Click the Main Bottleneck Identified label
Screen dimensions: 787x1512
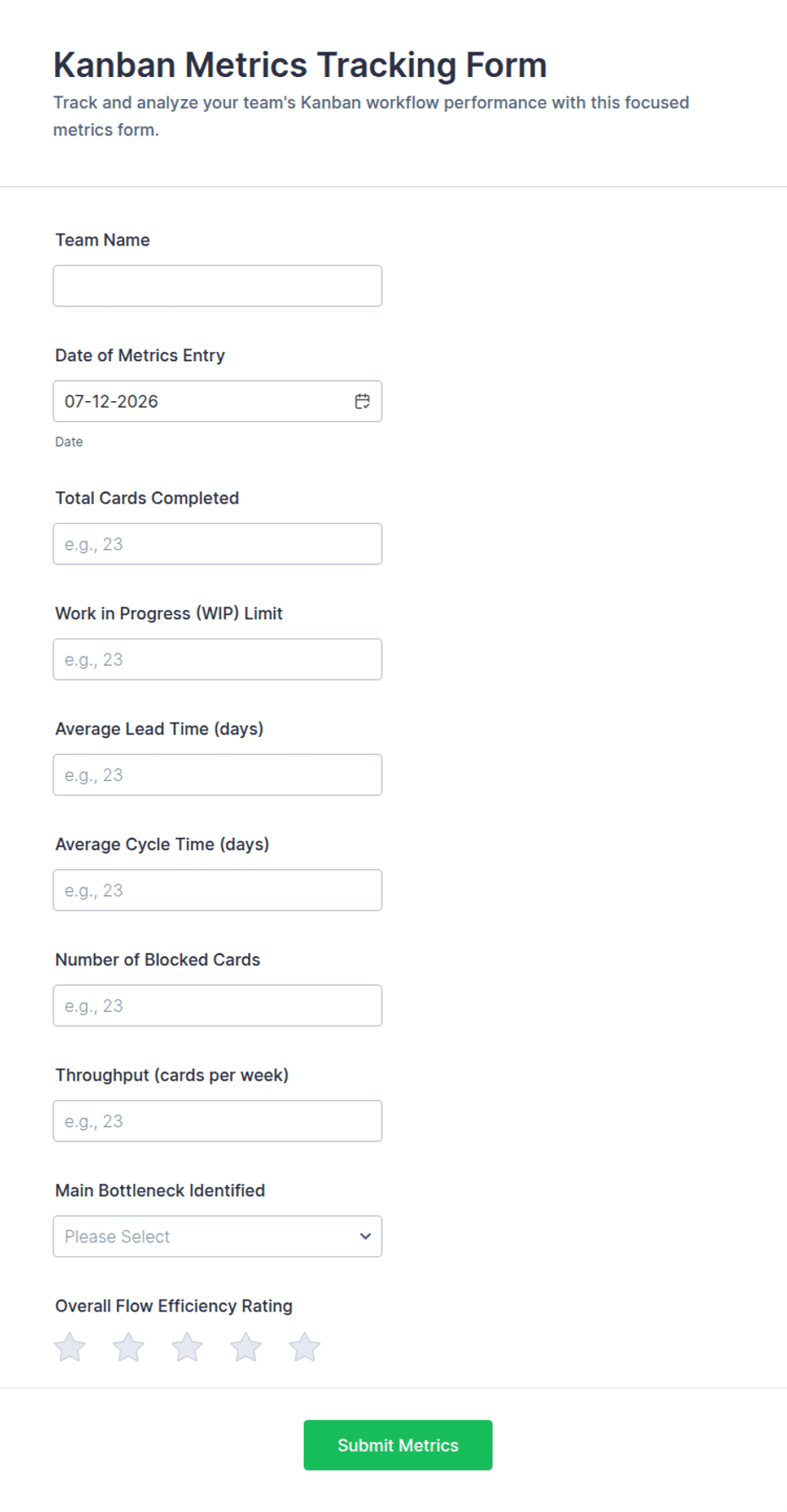pos(160,1190)
